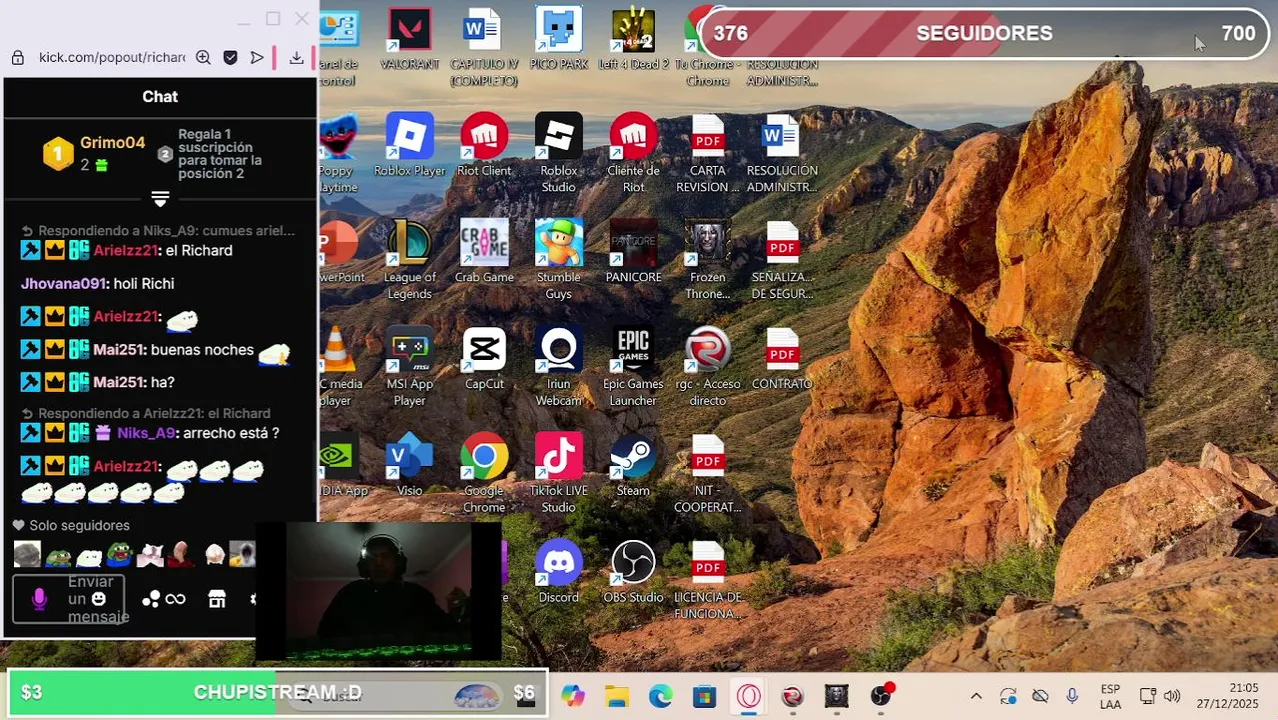Screen dimensions: 1278x720
Task: Click the Mai251 username in 'buenas noches'
Action: click(119, 350)
